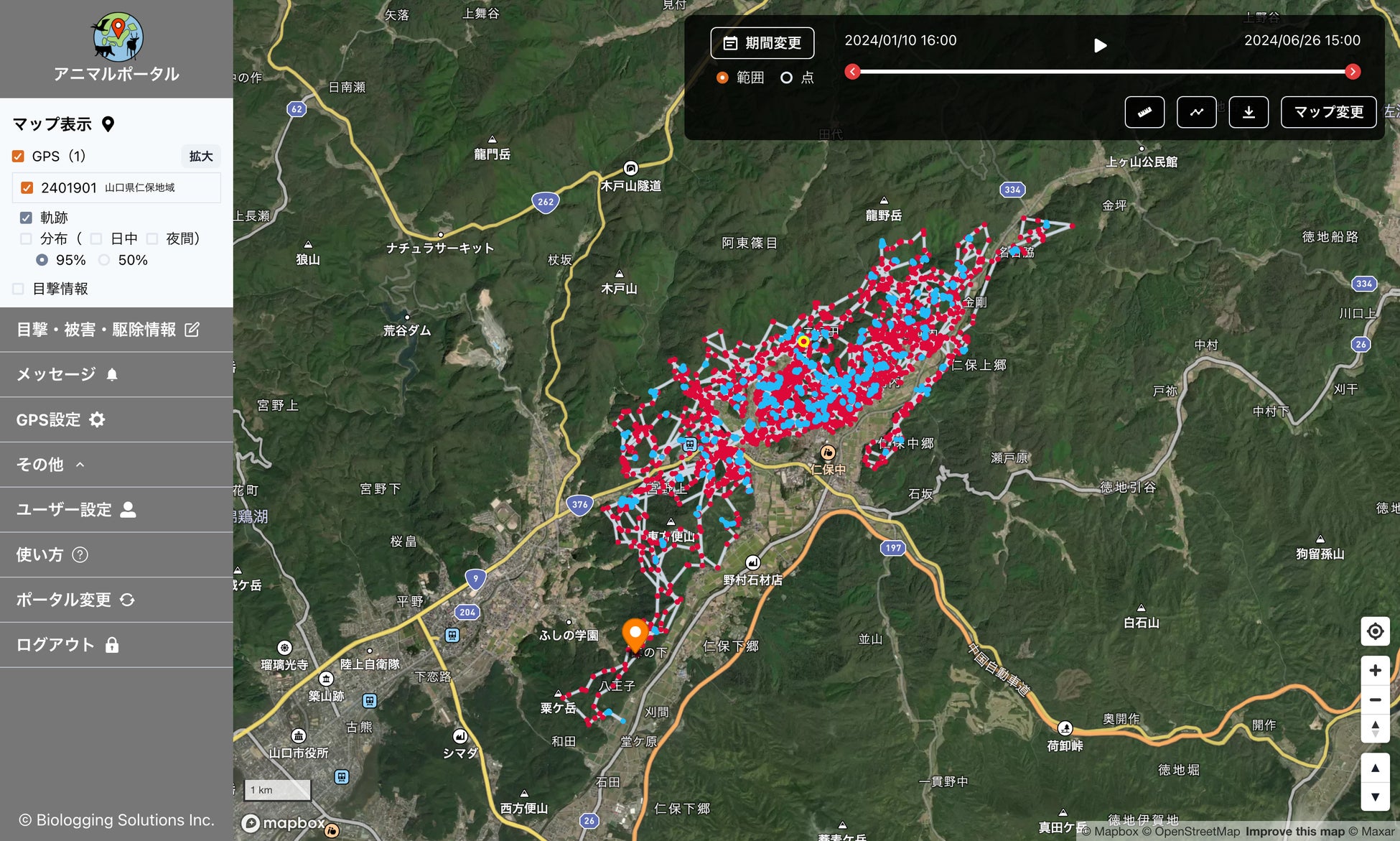Viewport: 1400px width, 841px height.
Task: Step timeline start with left red arrow
Action: (x=852, y=72)
